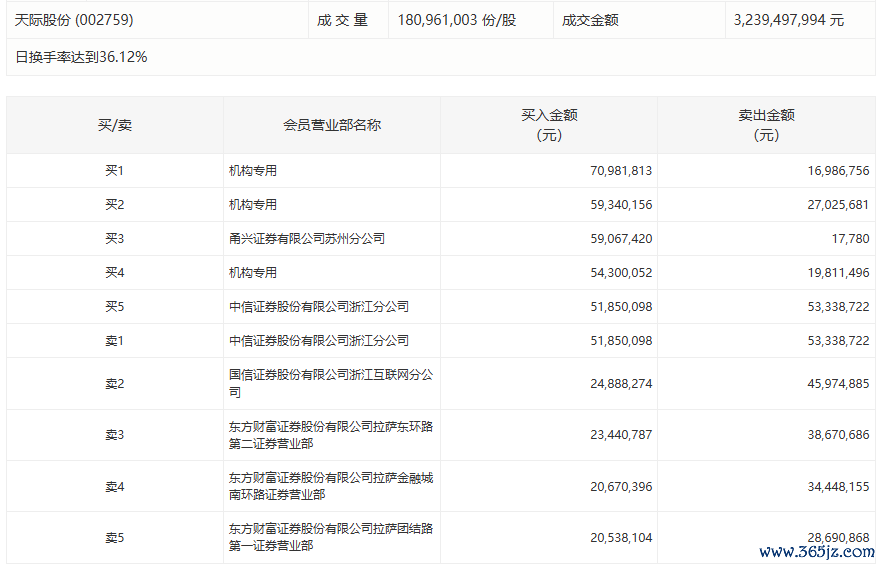The height and width of the screenshot is (567, 882).
Task: Click 国信证券股份有限公司浙江互联网分公司 broker name
Action: (x=331, y=384)
